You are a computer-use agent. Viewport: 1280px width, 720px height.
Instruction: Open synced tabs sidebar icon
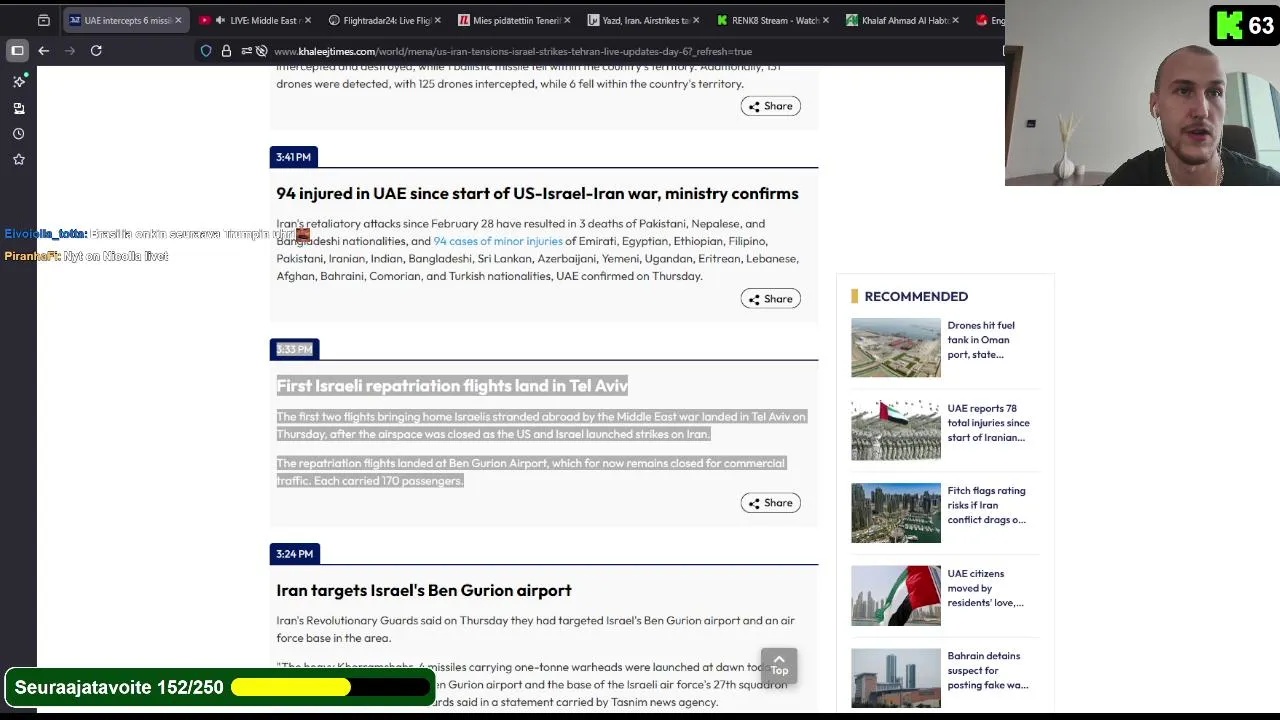click(19, 108)
